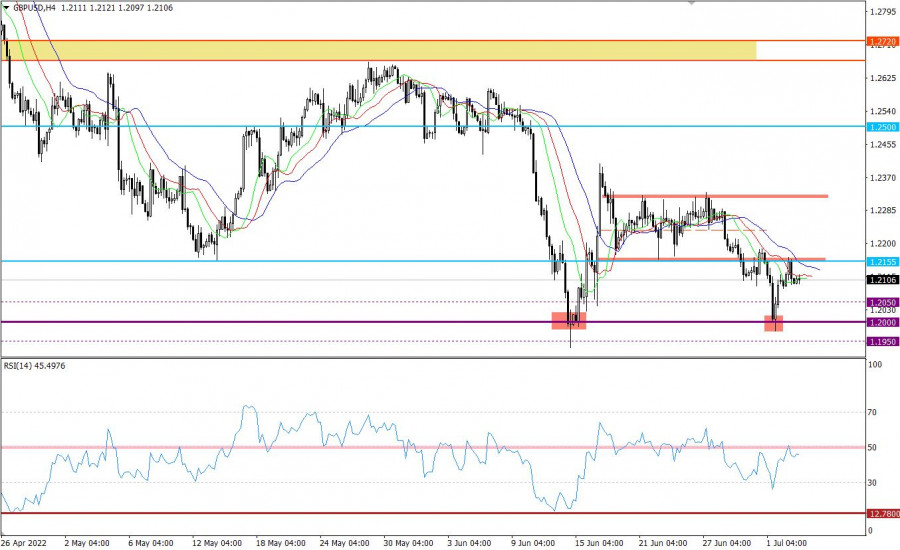Click the 70 level on RSI scale
This screenshot has height=550, width=900.
coord(872,412)
